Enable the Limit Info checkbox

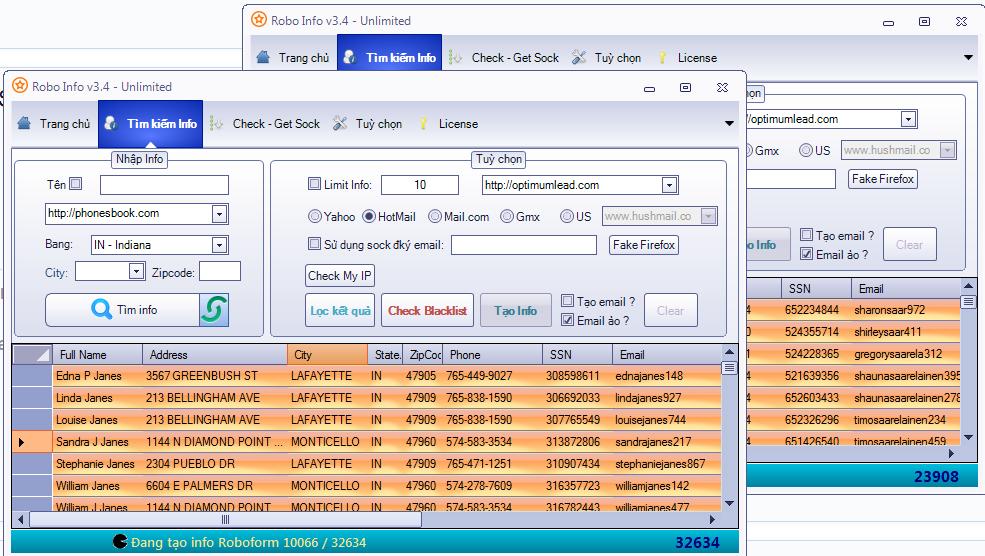314,185
